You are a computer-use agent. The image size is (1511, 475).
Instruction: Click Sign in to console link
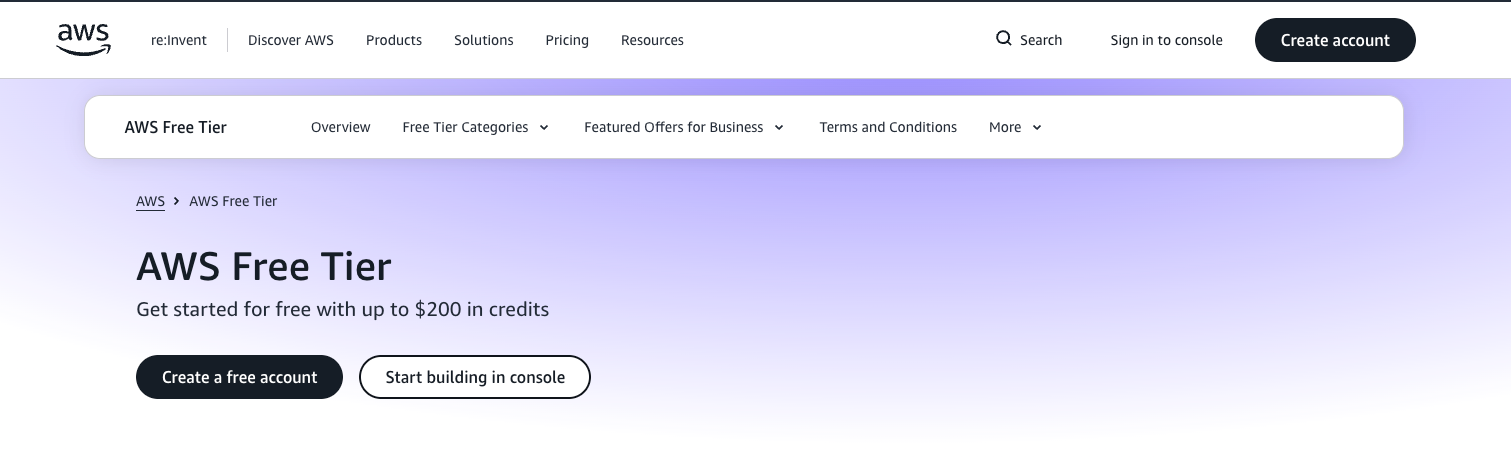[x=1166, y=40]
